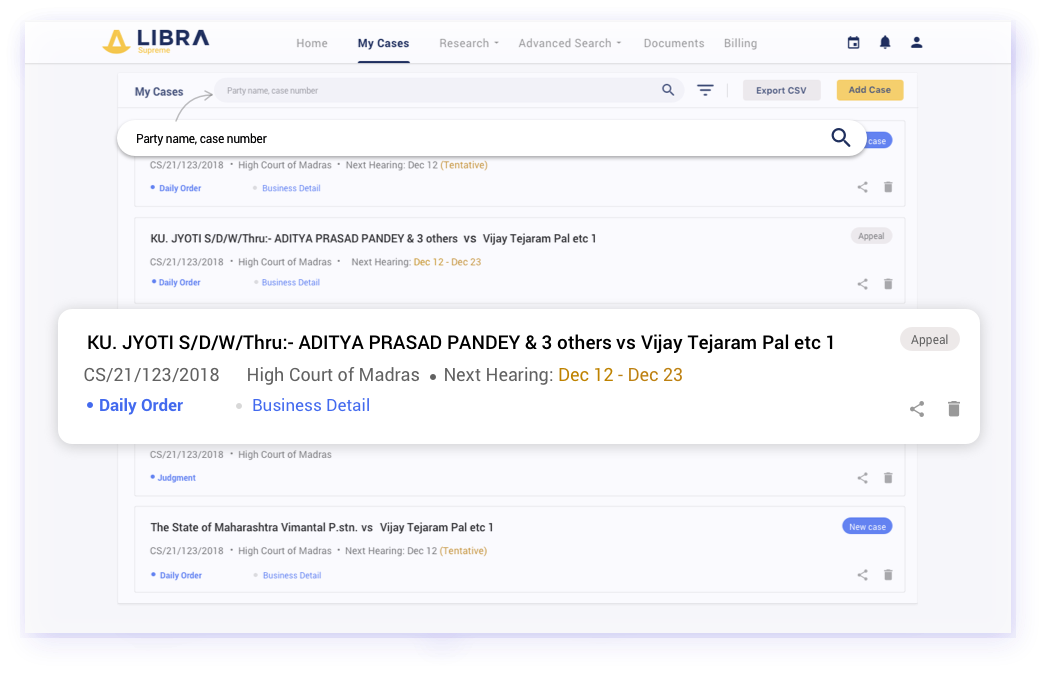Open the calendar icon in the header
Viewport: 1046px width, 673px height.
[x=853, y=43]
